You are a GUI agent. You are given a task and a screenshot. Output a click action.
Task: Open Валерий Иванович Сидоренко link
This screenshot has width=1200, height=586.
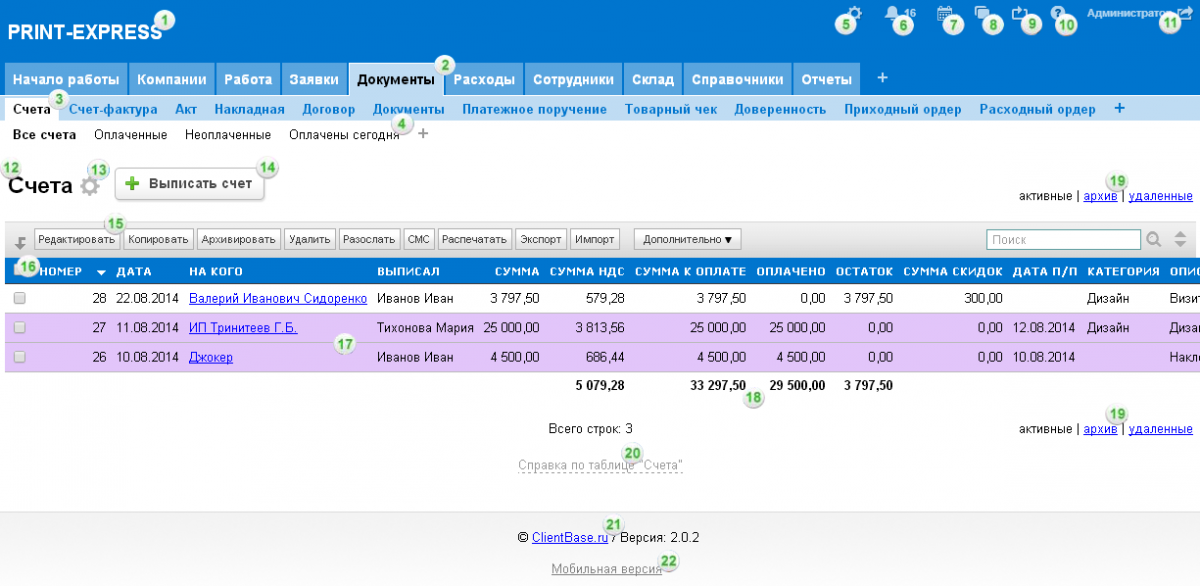[277, 298]
